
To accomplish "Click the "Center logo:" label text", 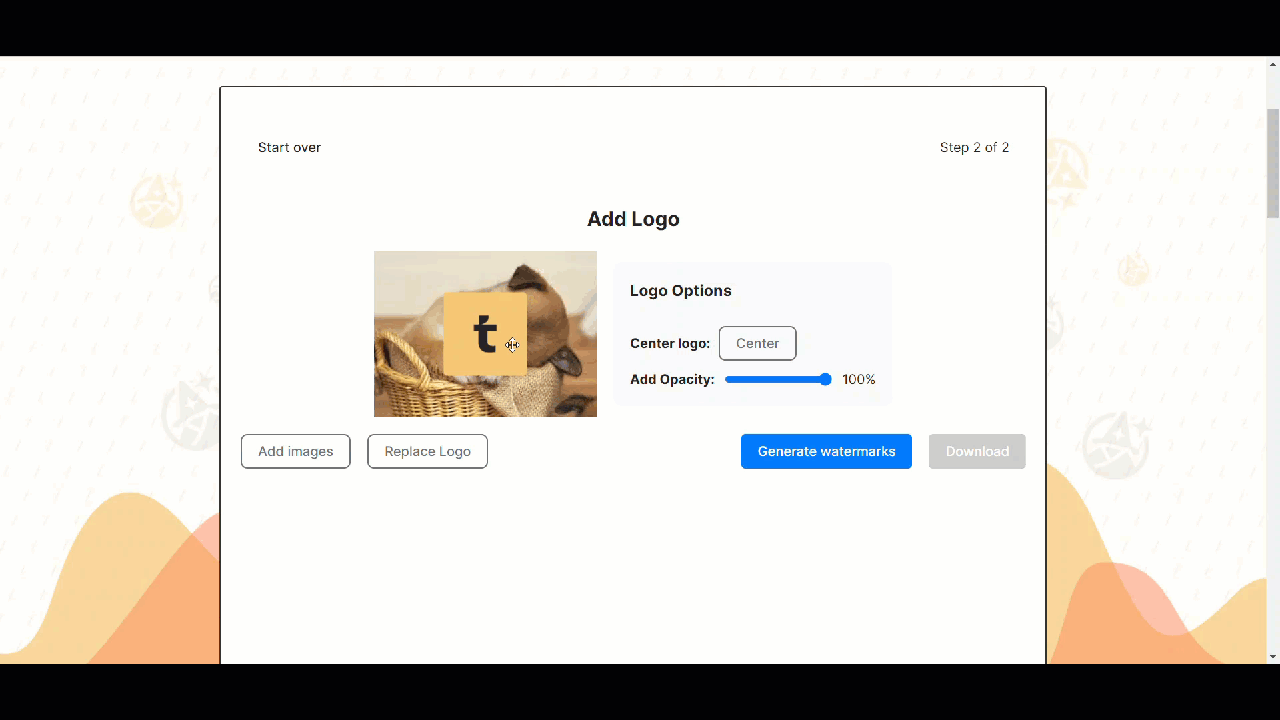I will [670, 343].
